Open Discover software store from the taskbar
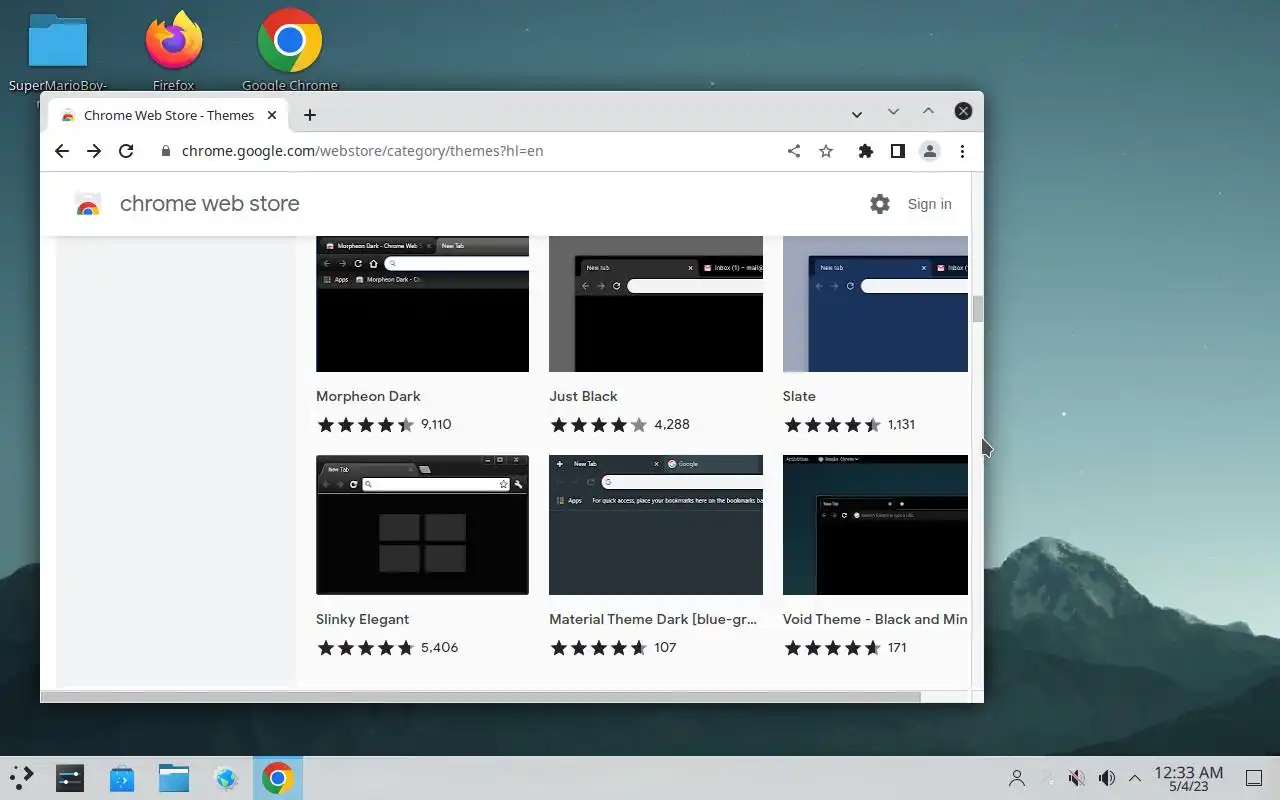This screenshot has height=800, width=1280. click(x=122, y=778)
